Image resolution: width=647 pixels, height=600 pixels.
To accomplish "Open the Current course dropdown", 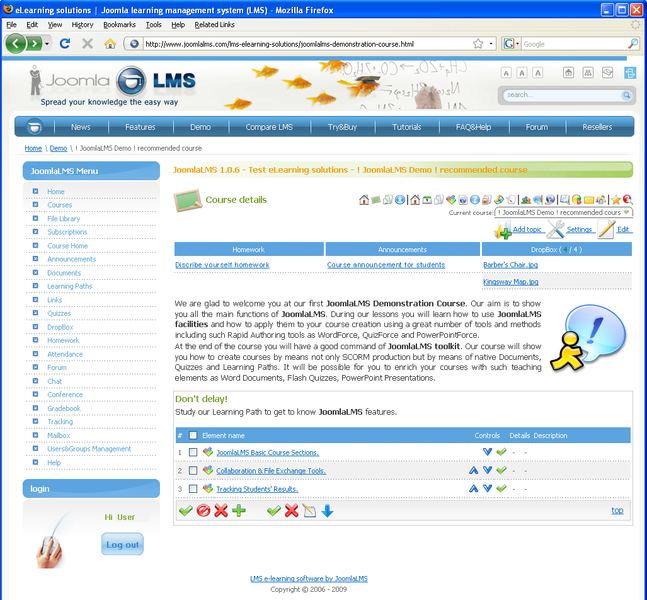I will (564, 213).
